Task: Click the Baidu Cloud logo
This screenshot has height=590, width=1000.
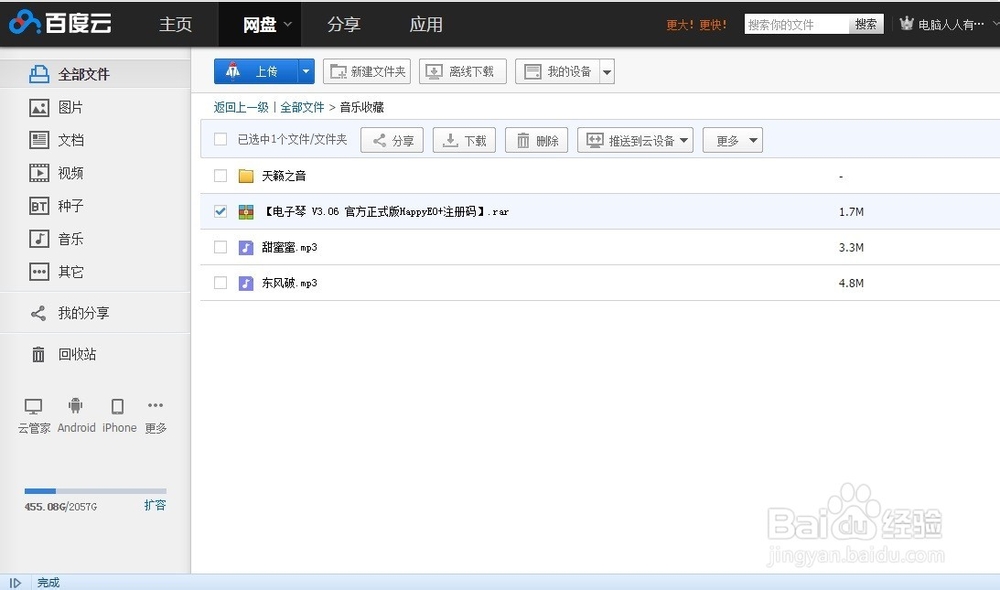Action: tap(61, 23)
